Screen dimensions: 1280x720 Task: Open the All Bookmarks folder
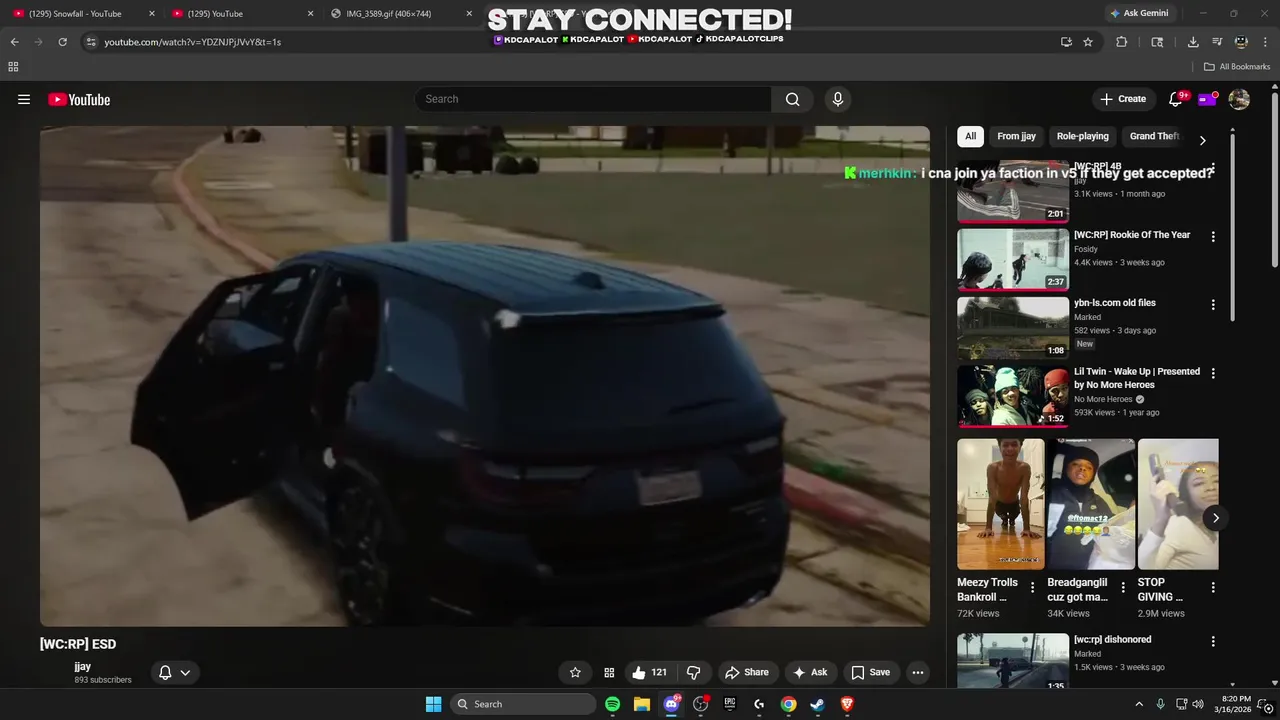coord(1236,67)
